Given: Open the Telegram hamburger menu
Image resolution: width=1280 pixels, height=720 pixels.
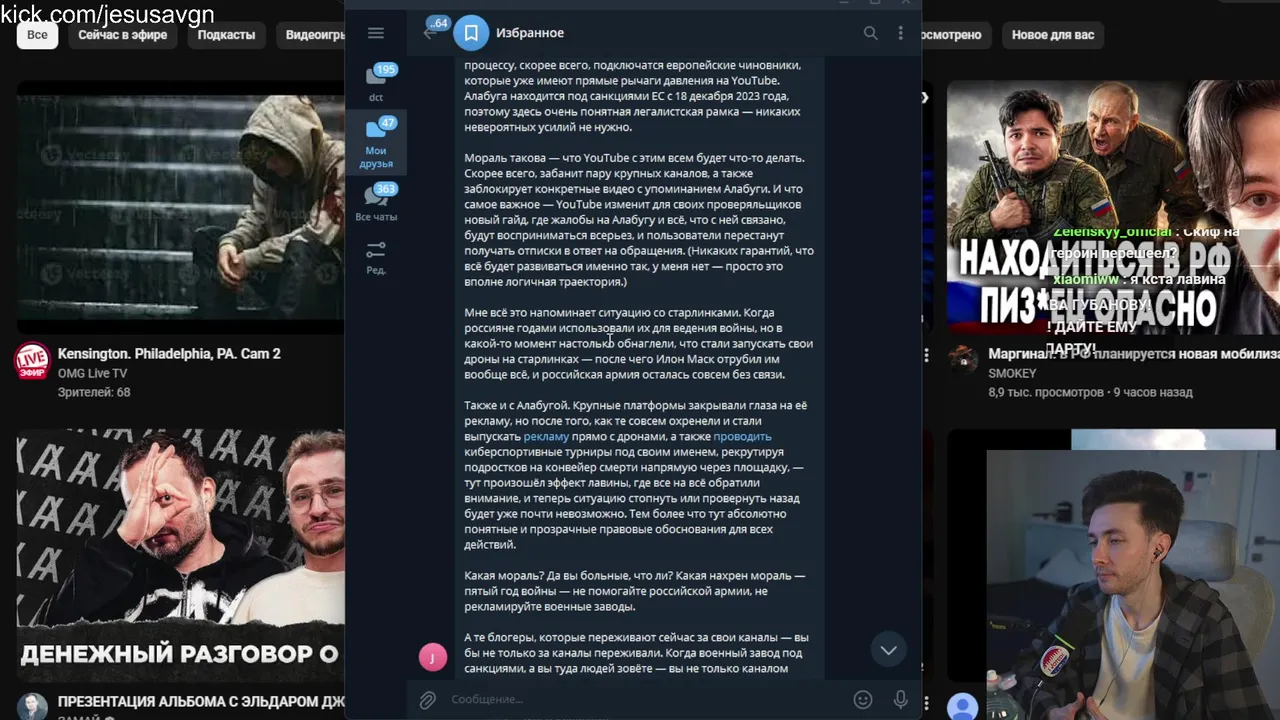Looking at the screenshot, I should [376, 33].
